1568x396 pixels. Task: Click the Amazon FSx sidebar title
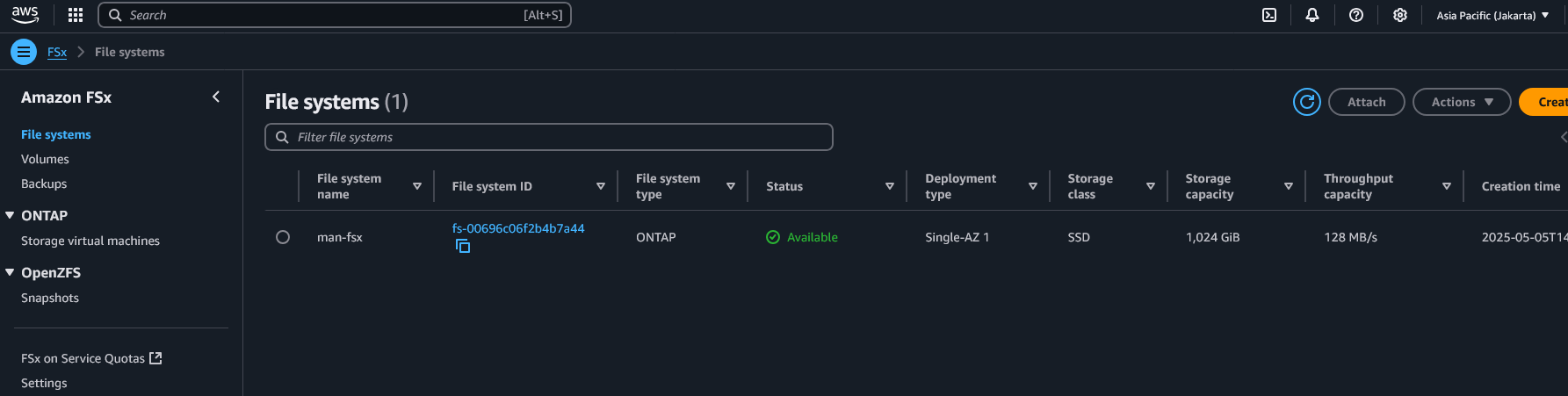(67, 97)
